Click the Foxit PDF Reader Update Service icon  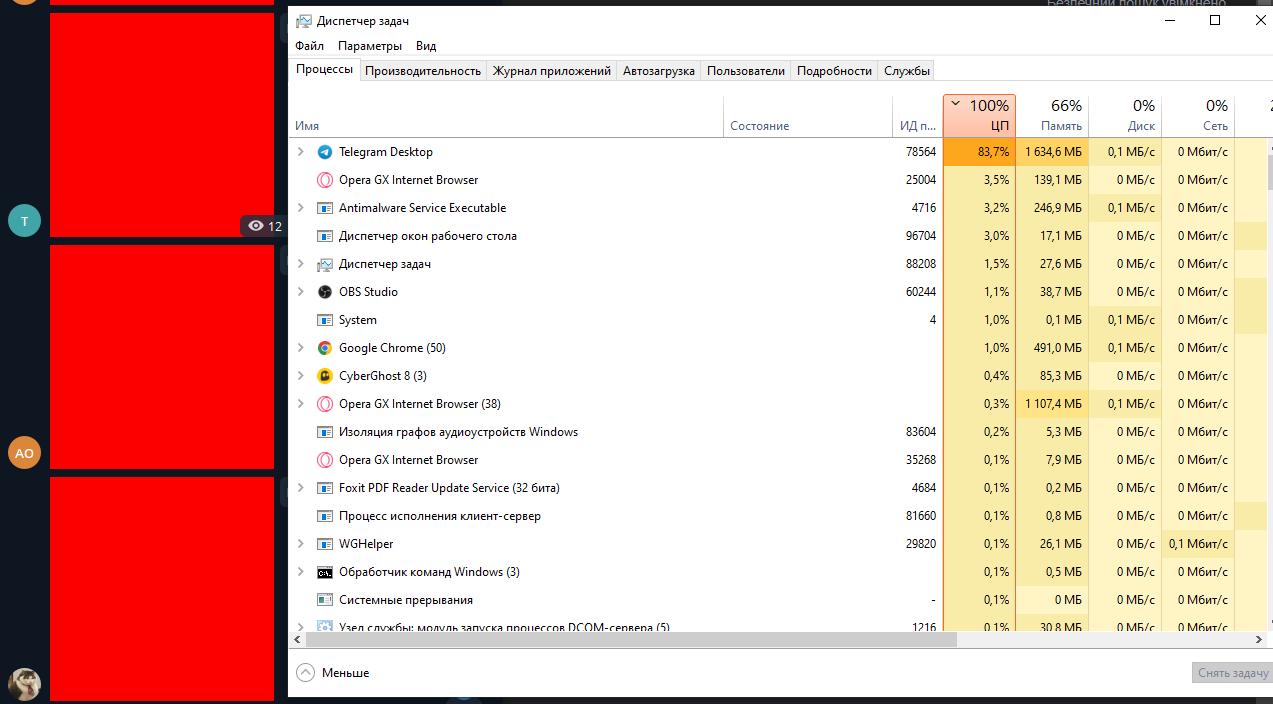tap(324, 488)
